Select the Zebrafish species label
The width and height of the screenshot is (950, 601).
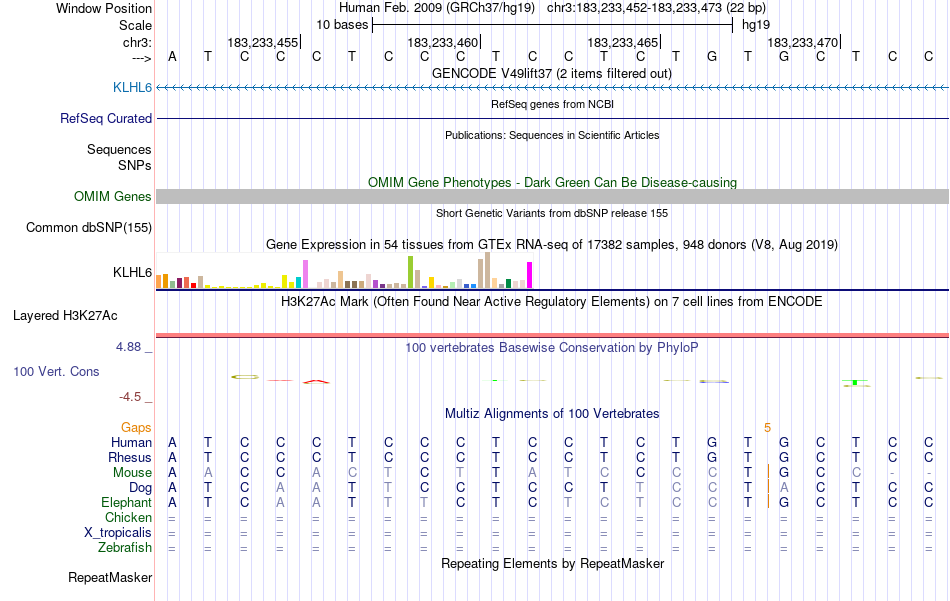pos(125,547)
